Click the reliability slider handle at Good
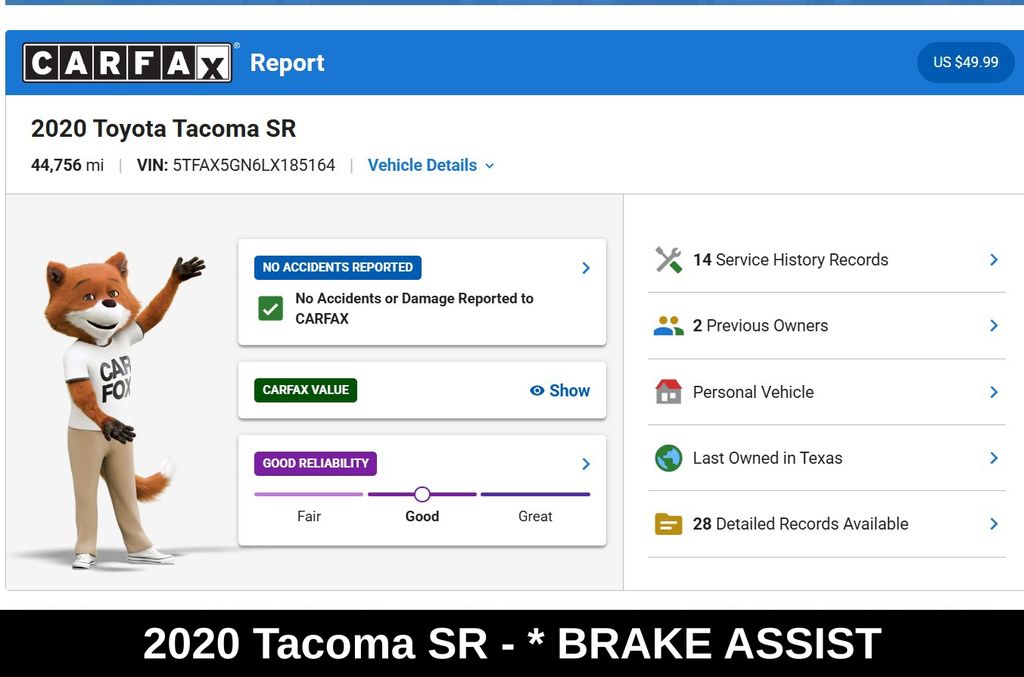Image resolution: width=1024 pixels, height=677 pixels. [423, 494]
